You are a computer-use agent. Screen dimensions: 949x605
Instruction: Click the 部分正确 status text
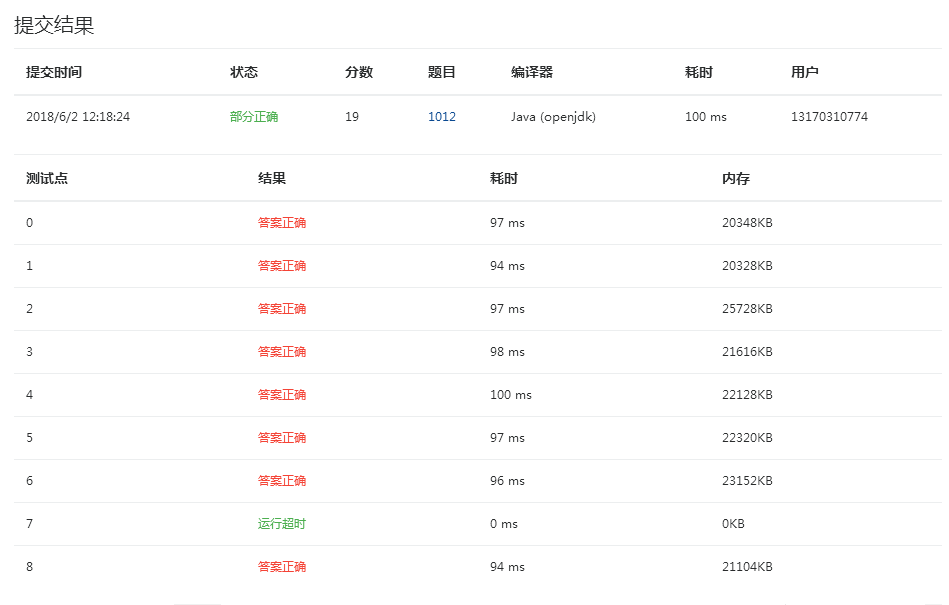tap(254, 117)
